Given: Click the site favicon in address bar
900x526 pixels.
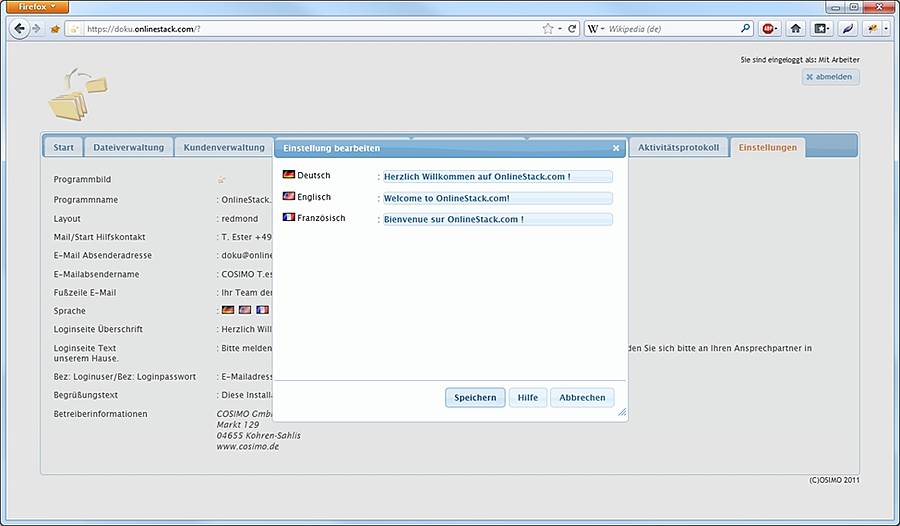Looking at the screenshot, I should pyautogui.click(x=74, y=29).
